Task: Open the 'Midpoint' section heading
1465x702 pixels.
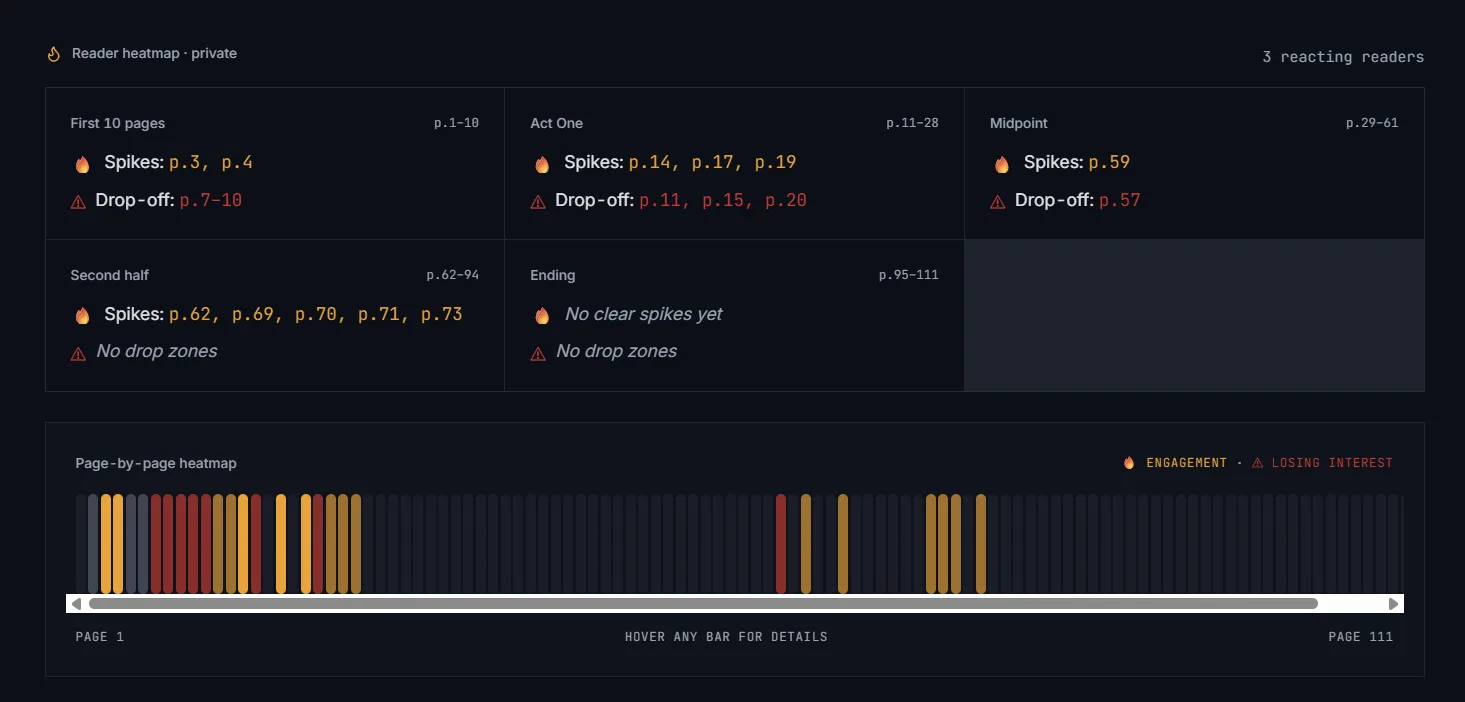Action: pyautogui.click(x=1019, y=123)
